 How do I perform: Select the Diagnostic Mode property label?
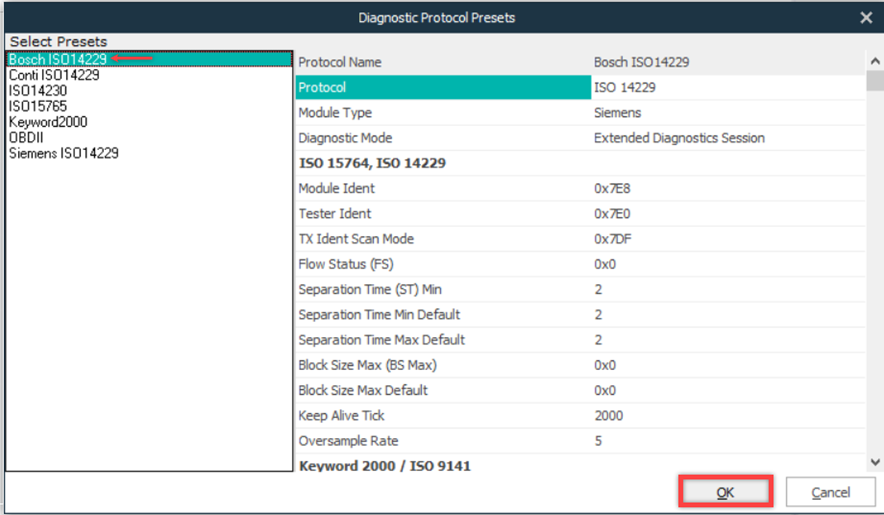[x=345, y=138]
